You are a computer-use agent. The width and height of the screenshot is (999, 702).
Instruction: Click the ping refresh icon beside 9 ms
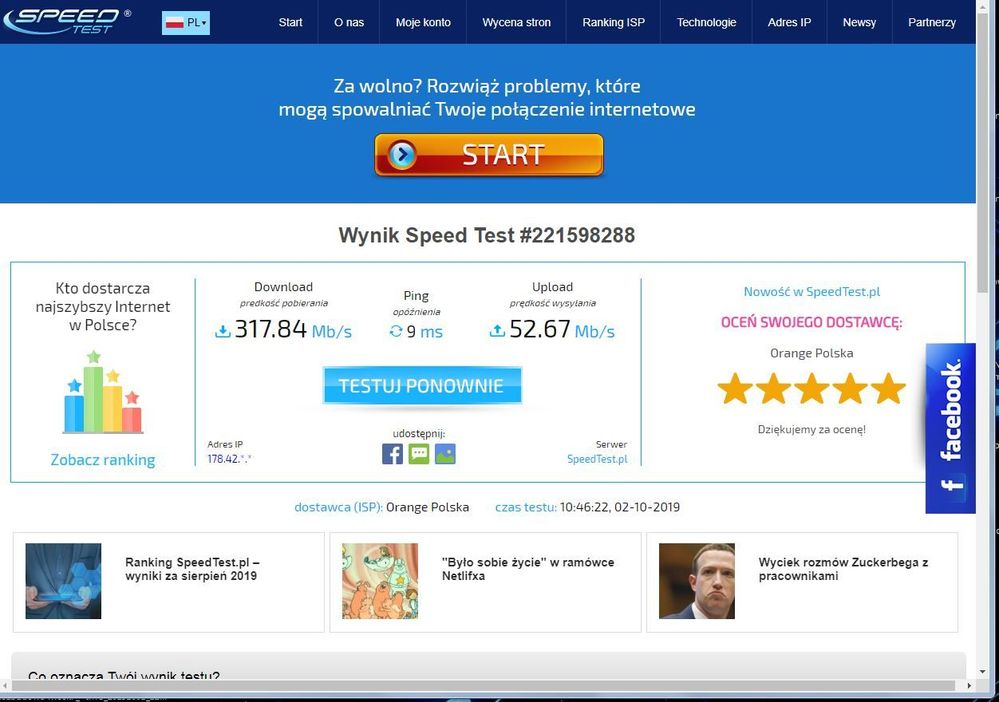pos(398,332)
